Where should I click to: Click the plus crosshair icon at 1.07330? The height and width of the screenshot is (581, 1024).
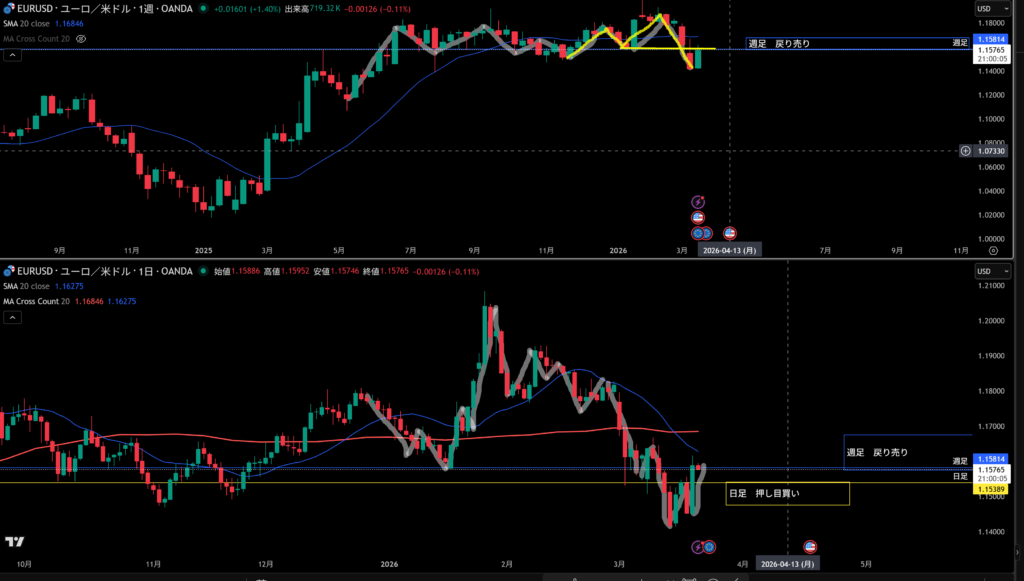click(965, 151)
